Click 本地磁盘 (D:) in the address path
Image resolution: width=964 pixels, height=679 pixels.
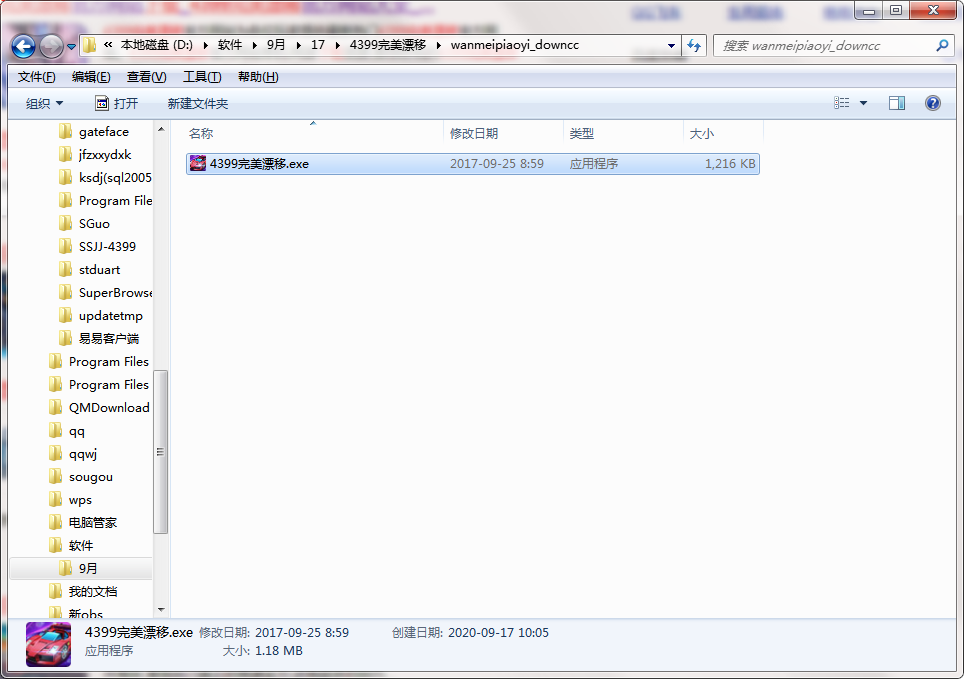[x=157, y=45]
